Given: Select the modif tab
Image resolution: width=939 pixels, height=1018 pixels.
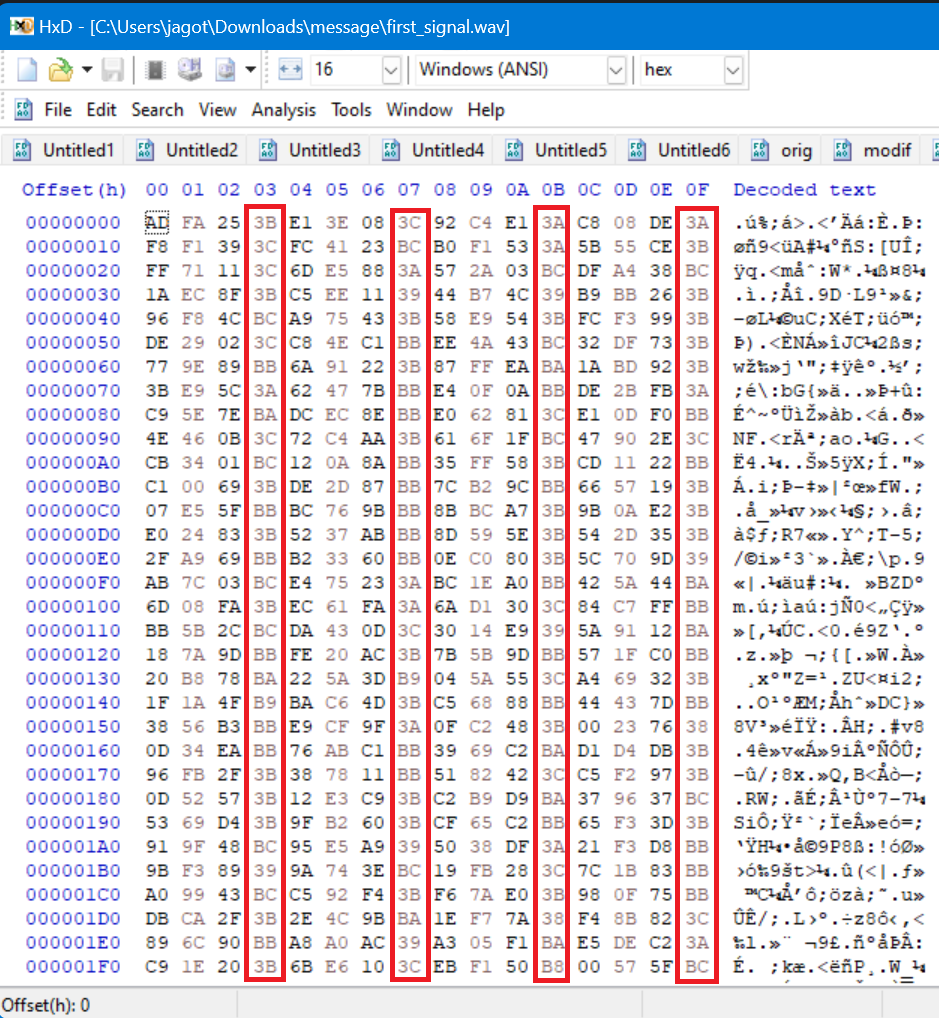Looking at the screenshot, I should [875, 151].
